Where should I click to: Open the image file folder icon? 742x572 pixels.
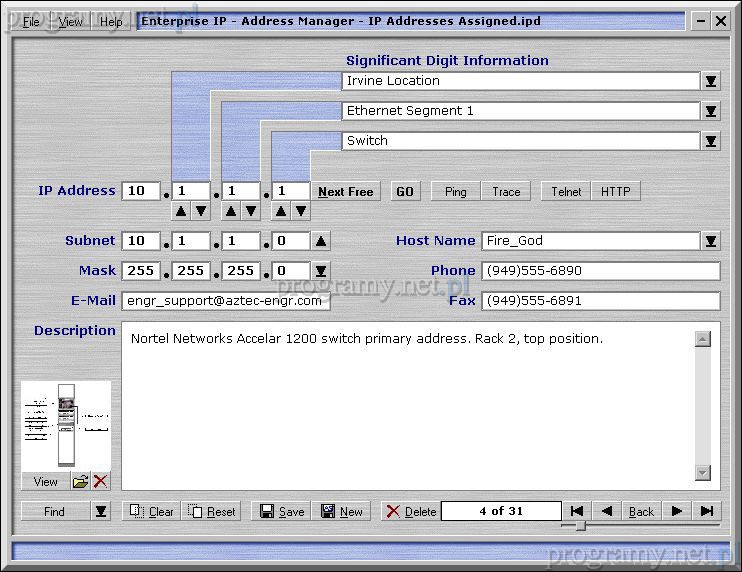pyautogui.click(x=81, y=482)
